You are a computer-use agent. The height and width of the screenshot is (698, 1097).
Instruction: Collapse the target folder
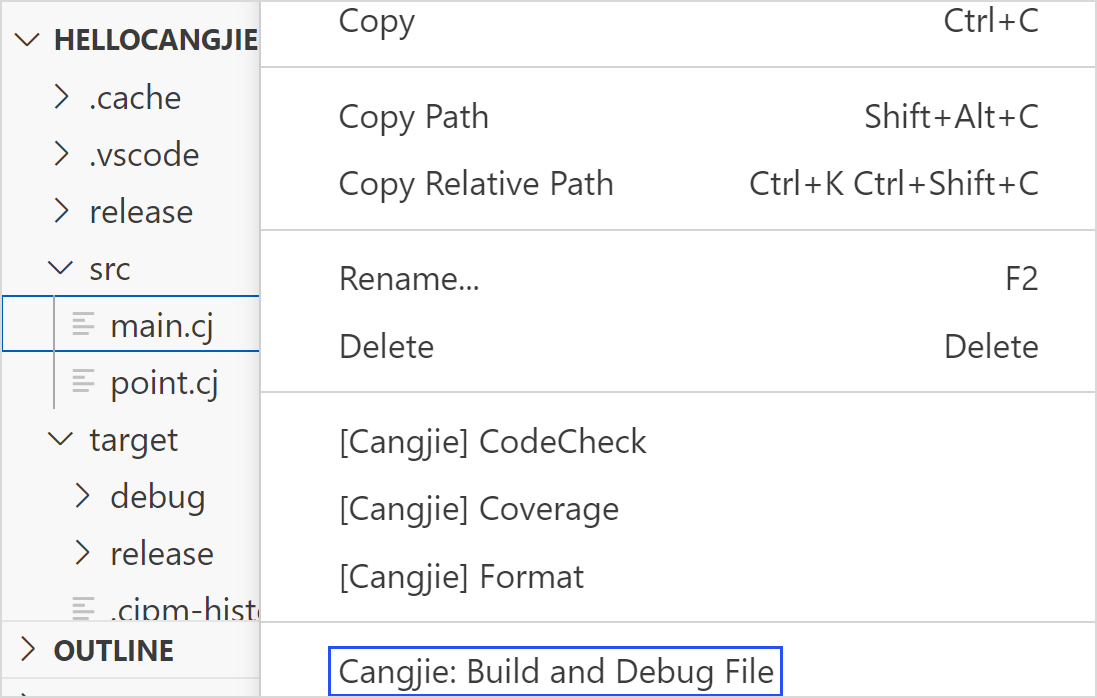coord(62,439)
